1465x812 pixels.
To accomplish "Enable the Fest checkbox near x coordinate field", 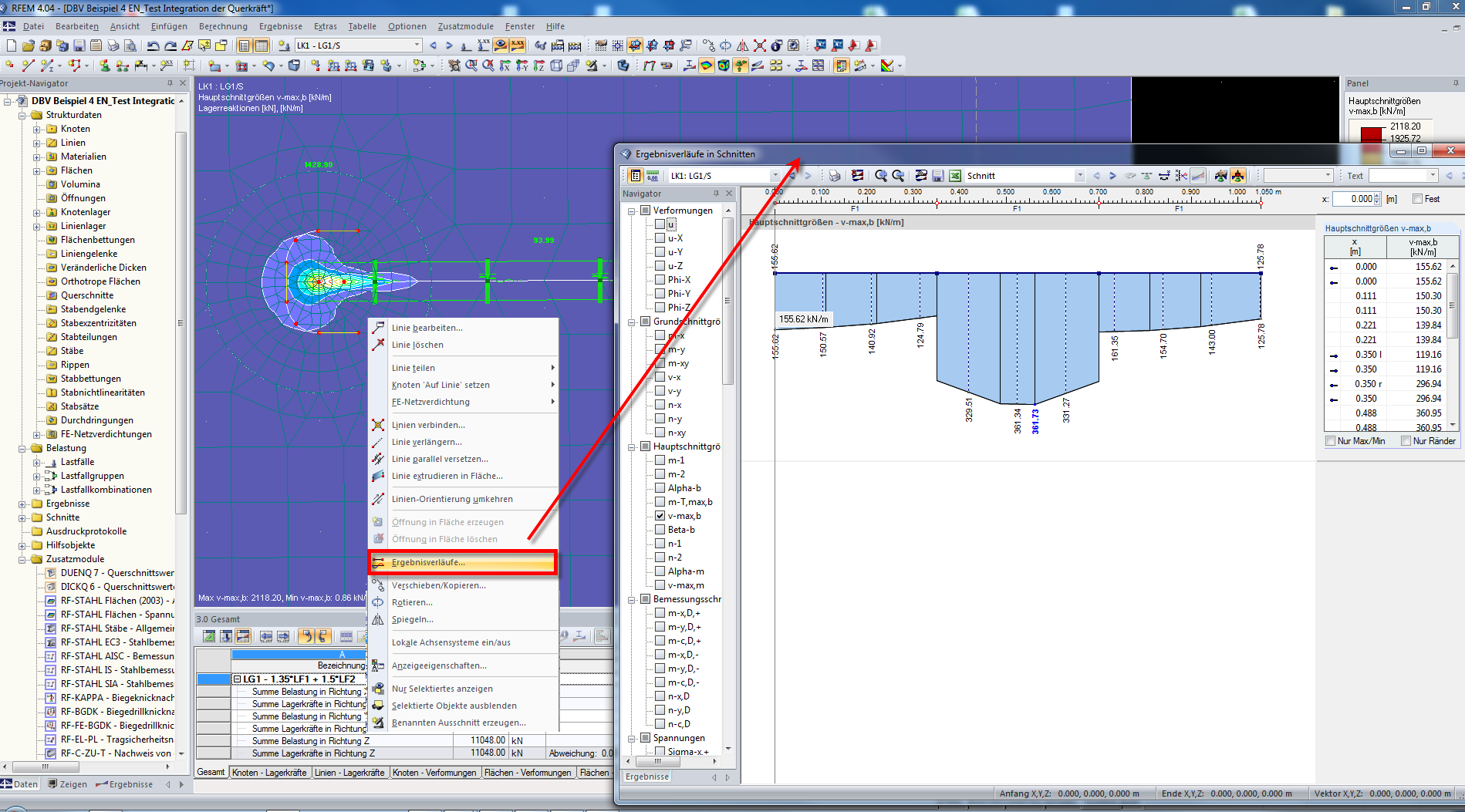I will coord(1417,198).
